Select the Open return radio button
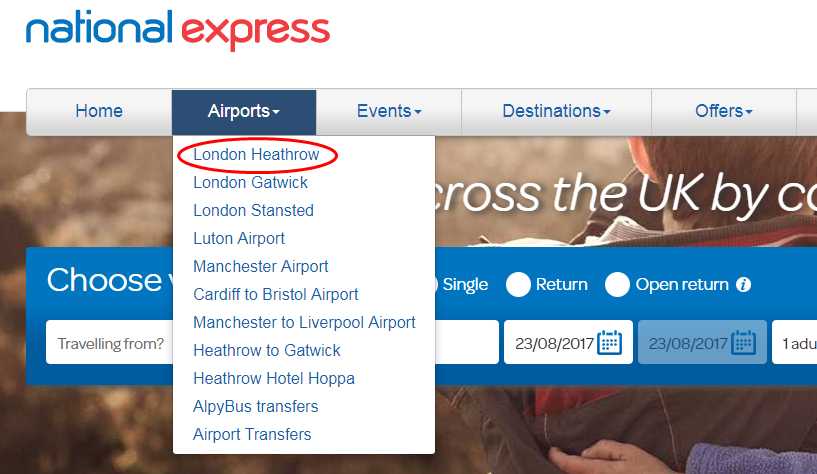 point(617,284)
